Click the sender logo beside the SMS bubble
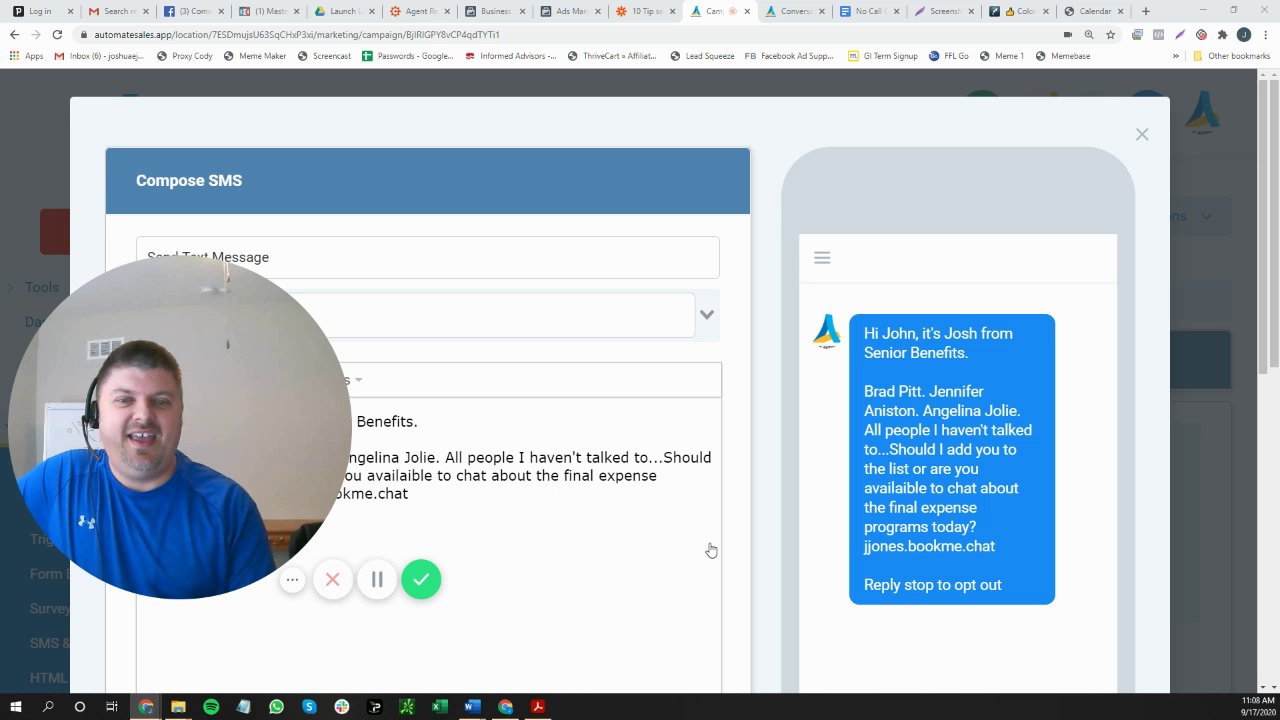The height and width of the screenshot is (720, 1280). click(x=827, y=331)
